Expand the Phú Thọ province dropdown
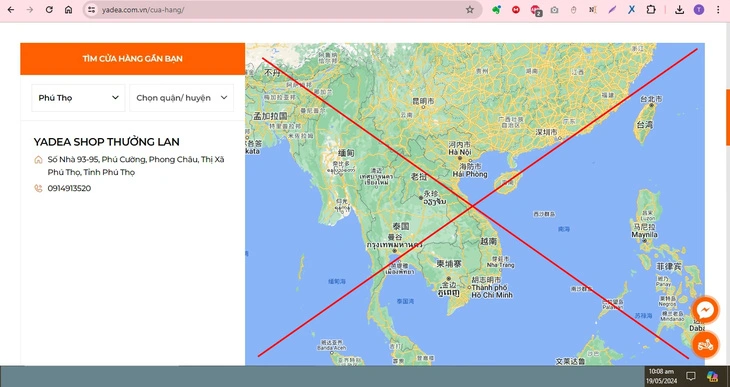 tap(78, 98)
